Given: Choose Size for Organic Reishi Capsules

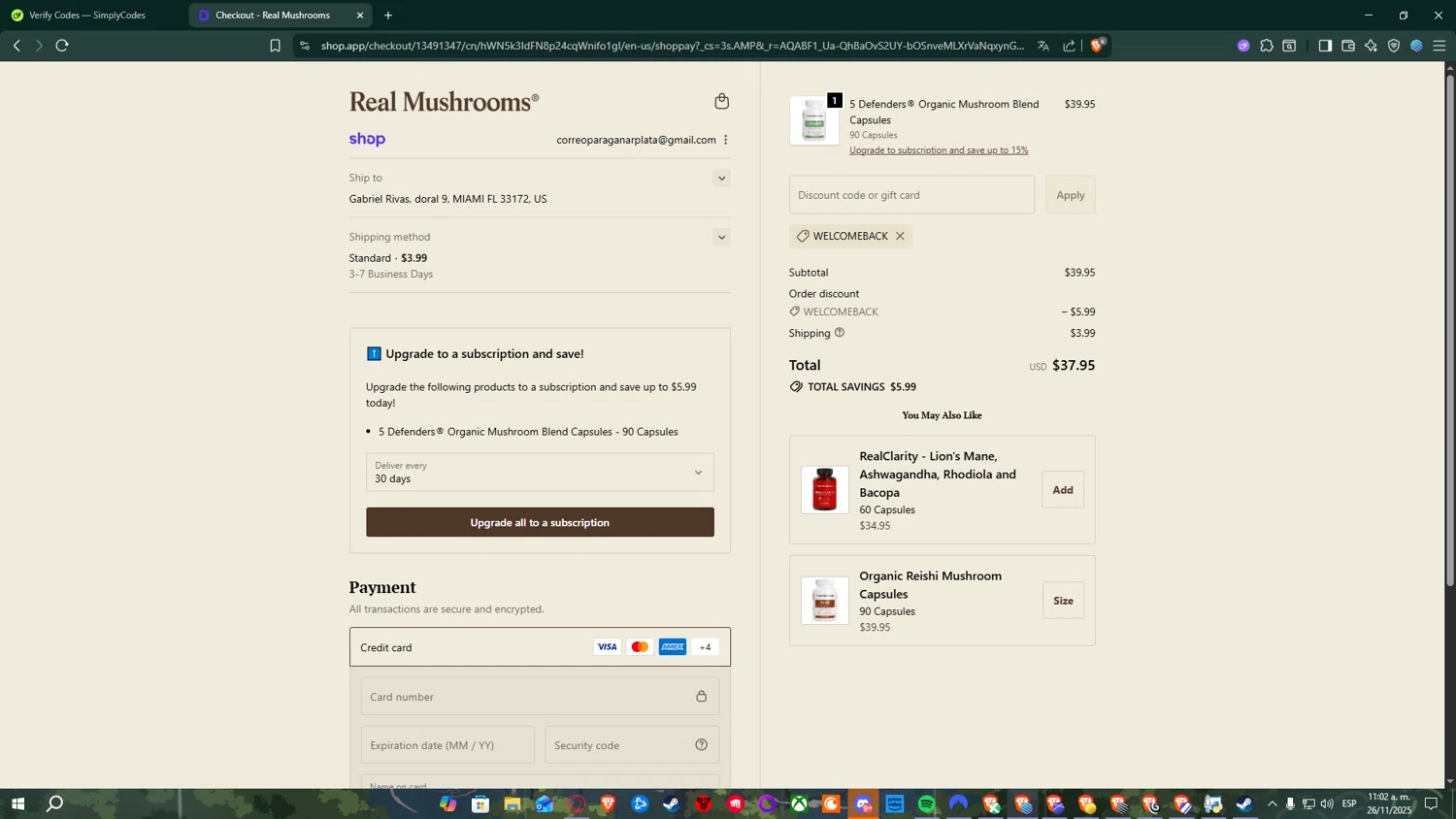Looking at the screenshot, I should tap(1063, 601).
